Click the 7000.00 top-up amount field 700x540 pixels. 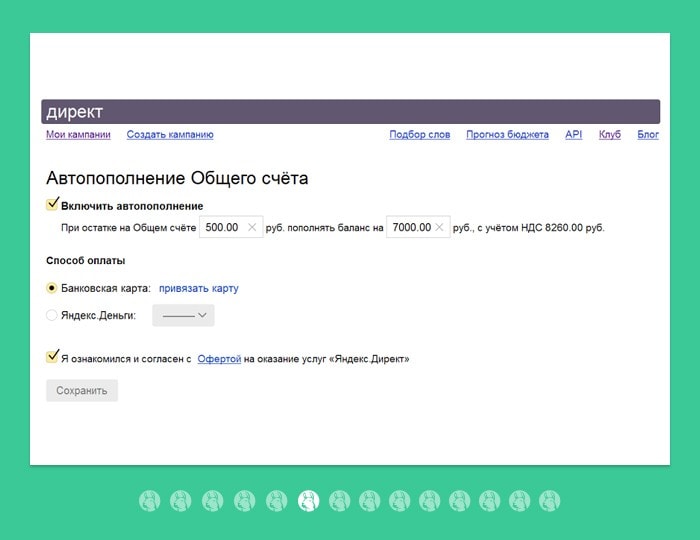(x=418, y=227)
